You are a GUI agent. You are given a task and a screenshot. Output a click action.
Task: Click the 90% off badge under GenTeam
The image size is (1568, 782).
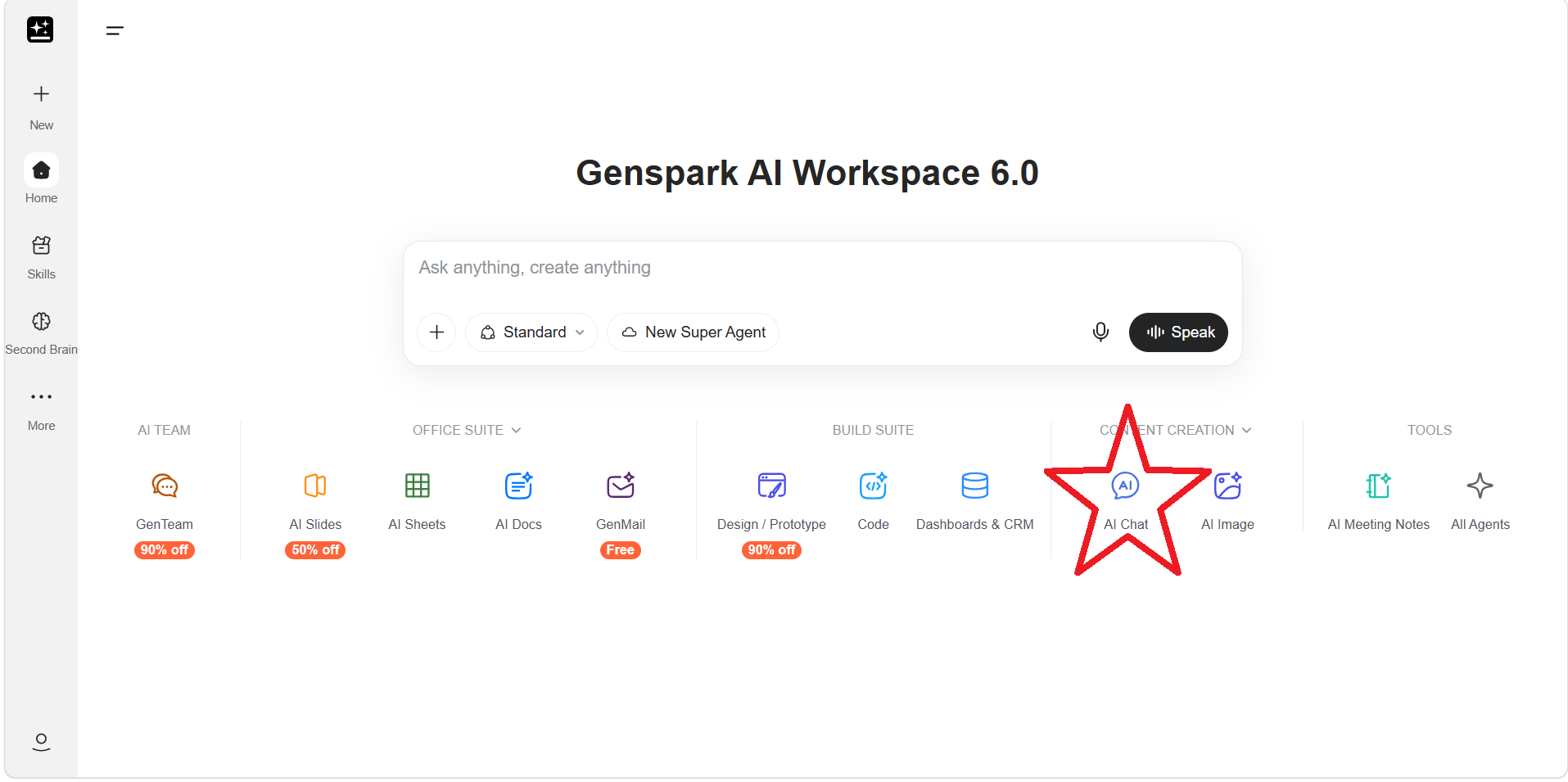[x=165, y=550]
